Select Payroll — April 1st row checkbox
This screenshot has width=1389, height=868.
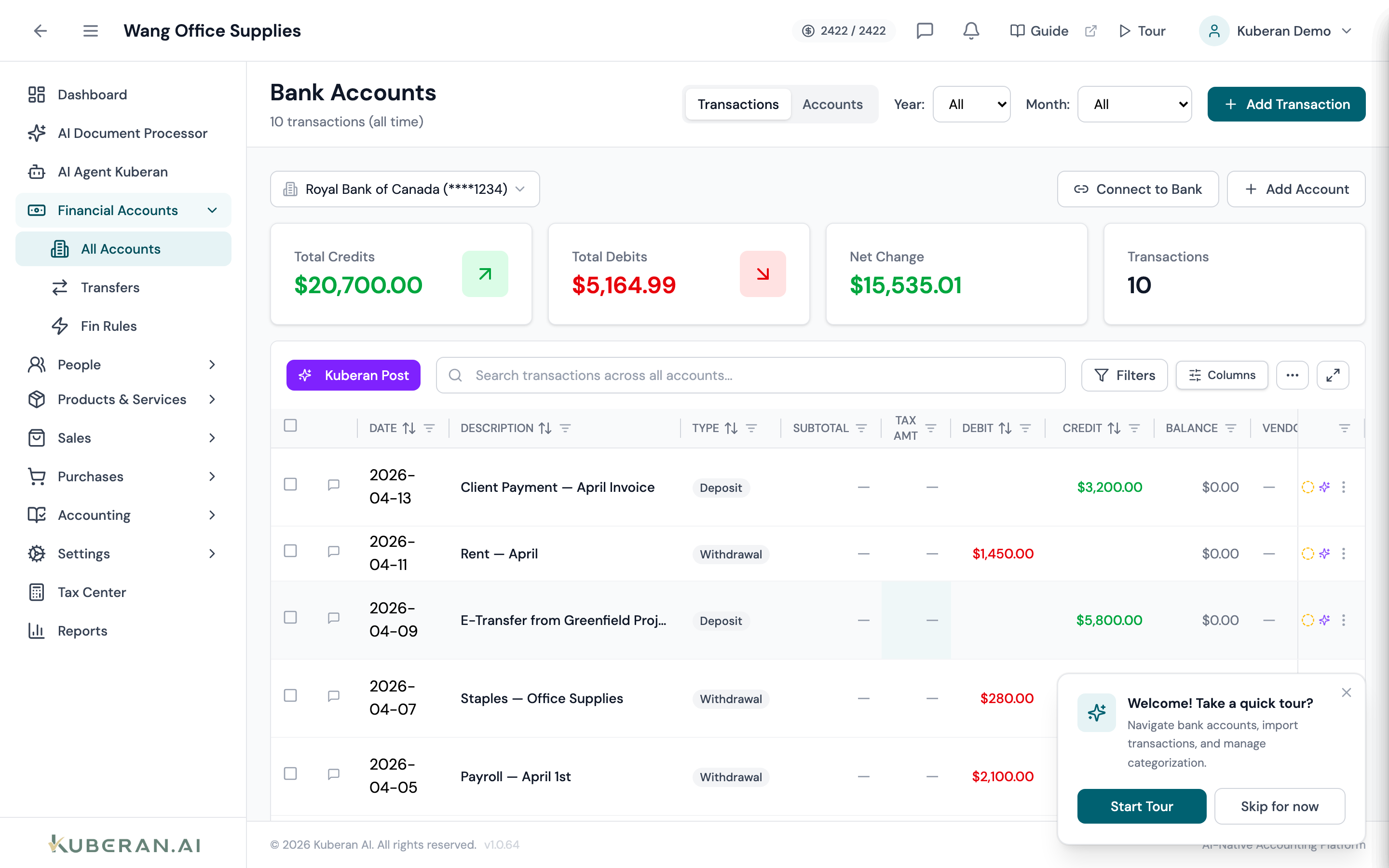coord(290,773)
